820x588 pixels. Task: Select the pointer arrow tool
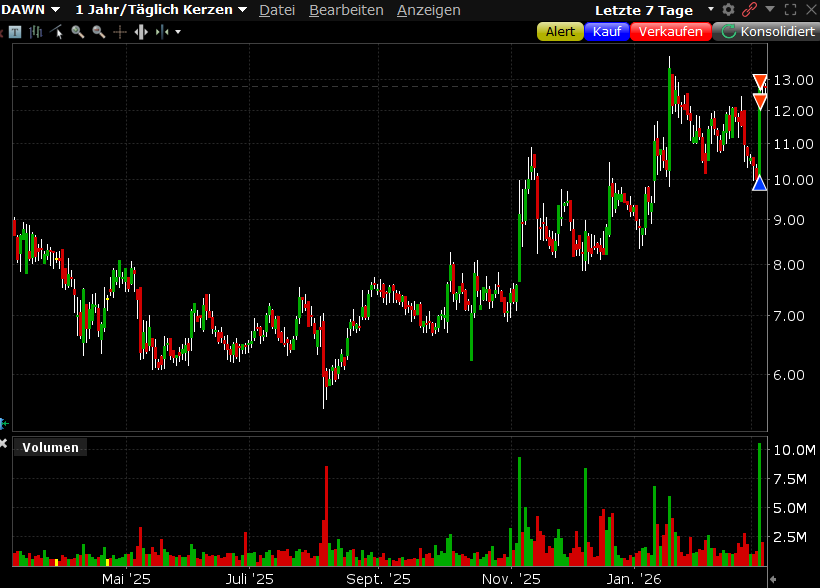tap(58, 31)
